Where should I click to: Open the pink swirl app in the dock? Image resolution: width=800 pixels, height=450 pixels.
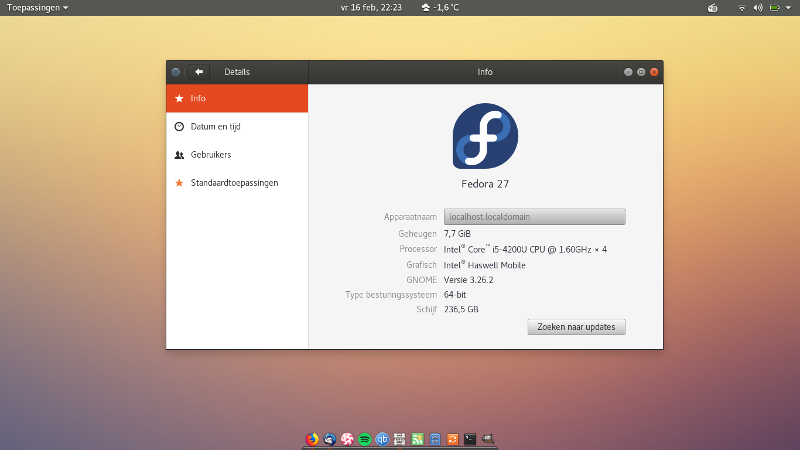click(x=347, y=439)
